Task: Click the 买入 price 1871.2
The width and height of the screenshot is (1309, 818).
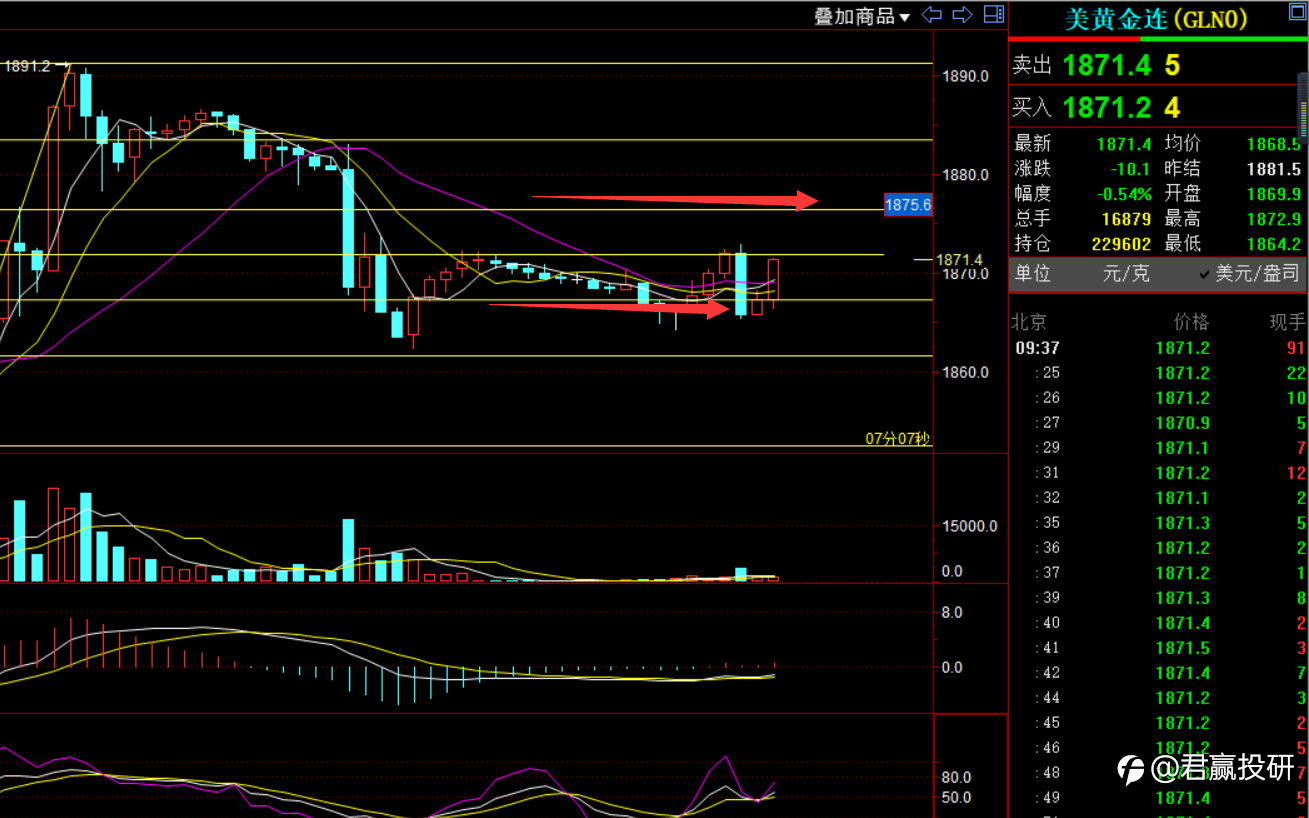Action: [x=1107, y=107]
